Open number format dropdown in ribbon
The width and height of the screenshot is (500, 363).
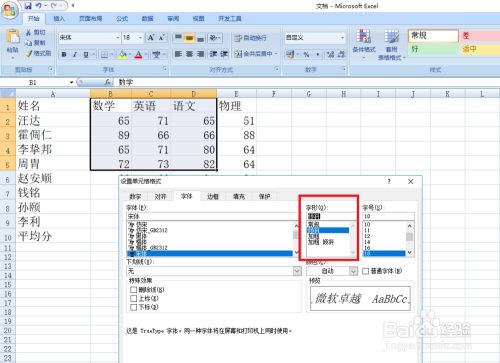(x=342, y=38)
